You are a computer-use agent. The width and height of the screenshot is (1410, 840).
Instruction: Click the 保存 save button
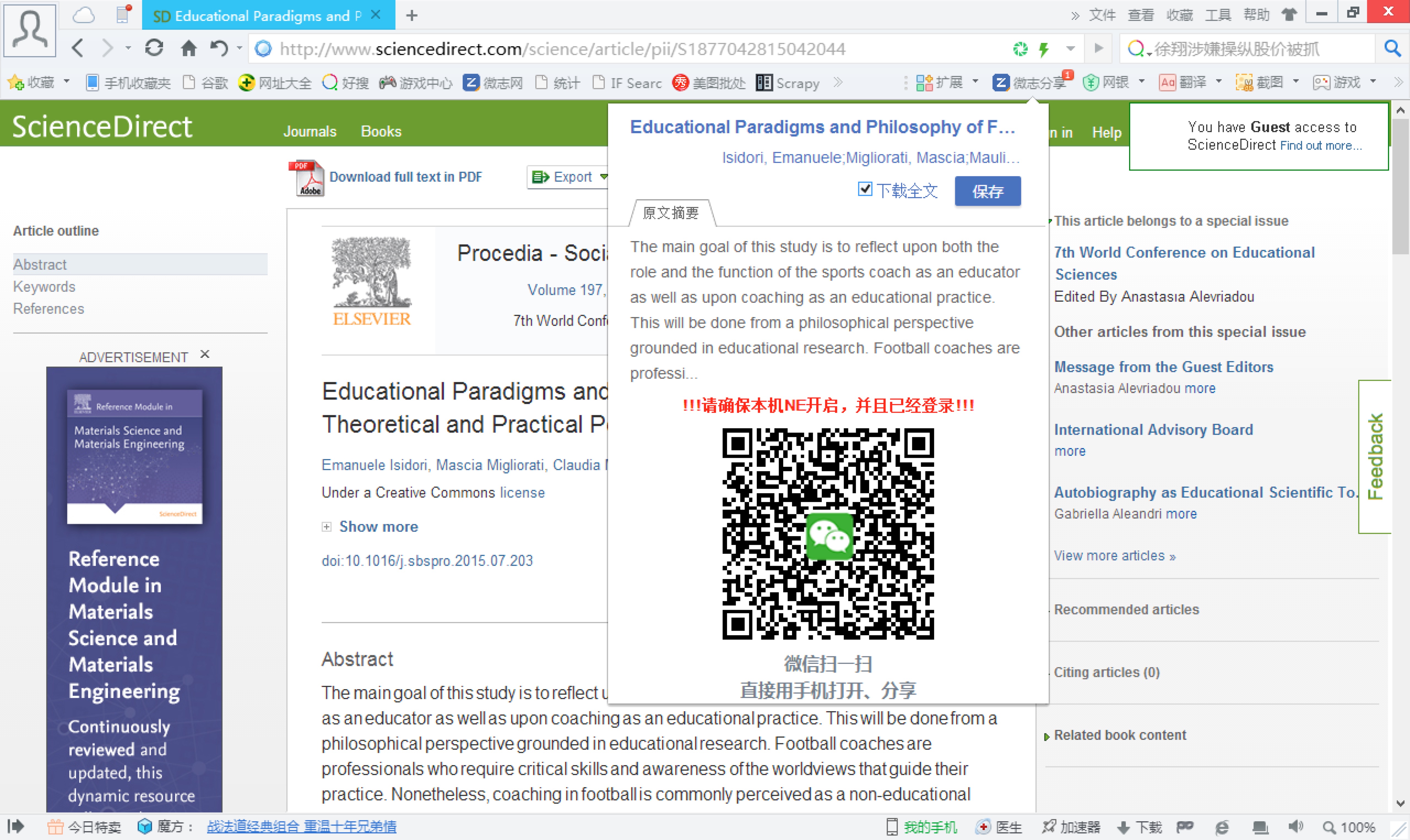[x=988, y=191]
